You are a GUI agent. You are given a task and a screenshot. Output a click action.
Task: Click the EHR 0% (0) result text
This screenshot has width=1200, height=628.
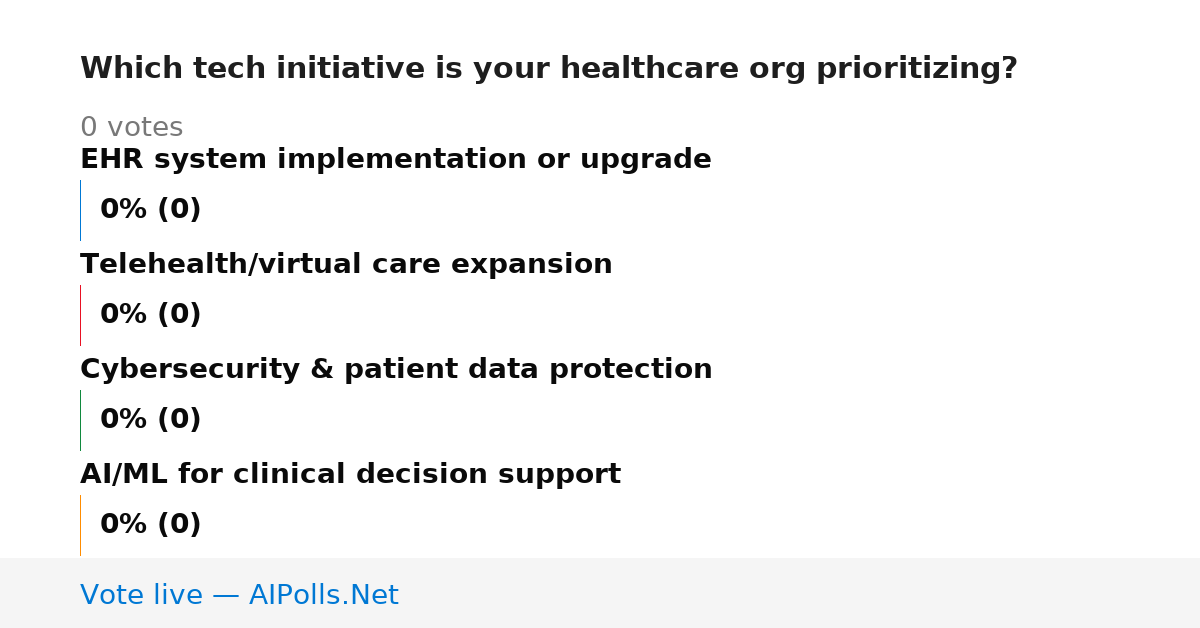click(x=150, y=210)
